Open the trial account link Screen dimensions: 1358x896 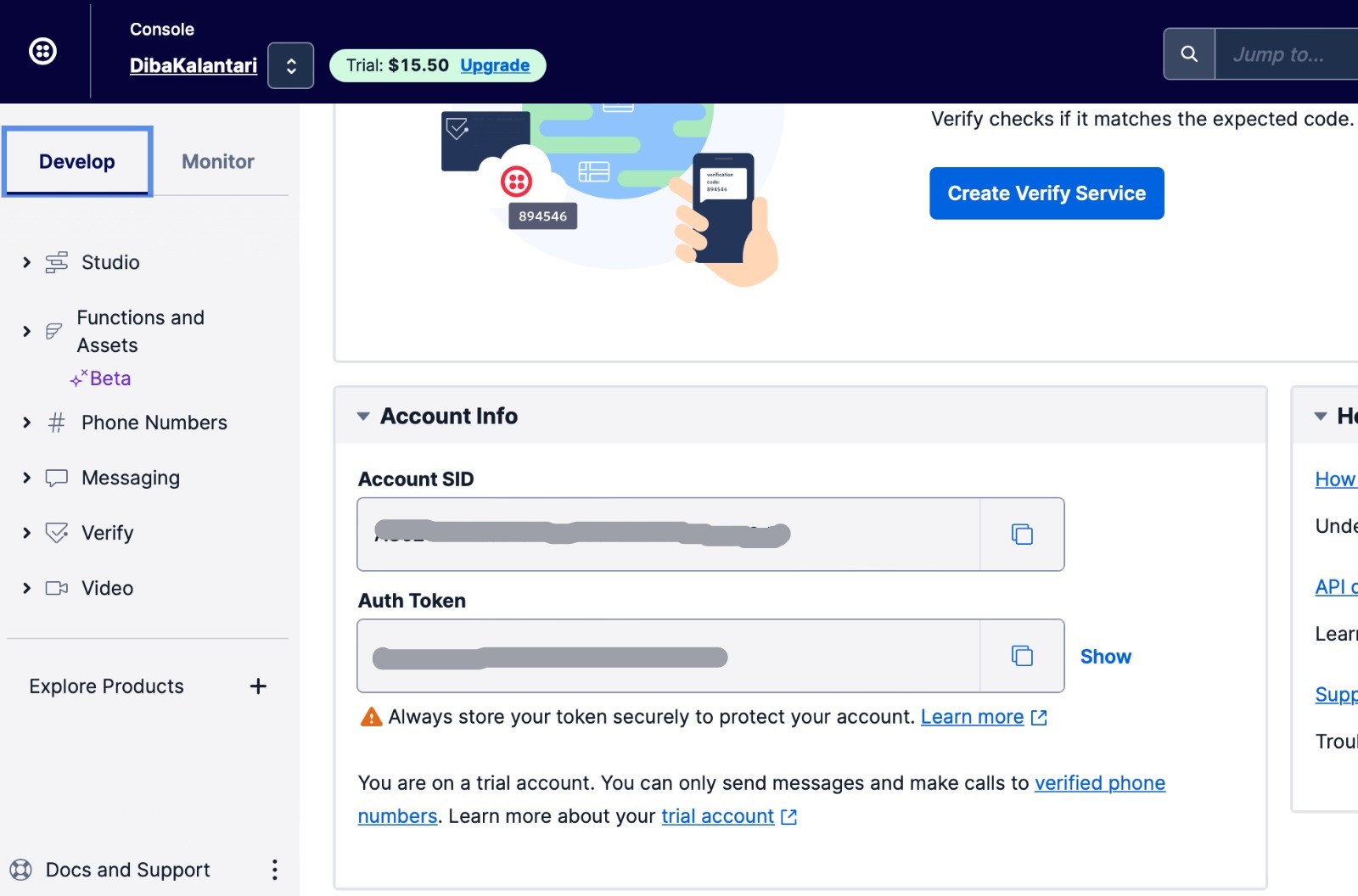point(717,816)
